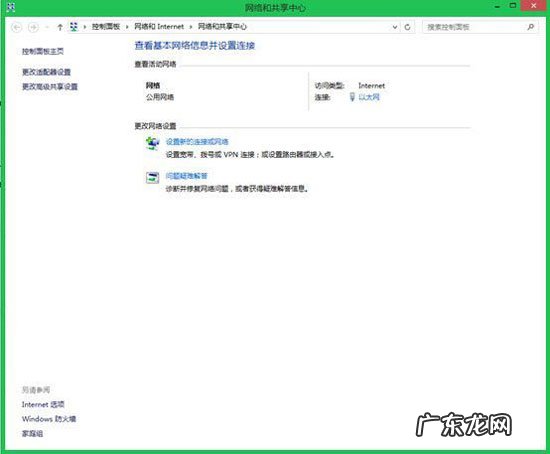Minimize the 网络和共享中心 window
Screen dimensions: 550x454
[x=497, y=6]
